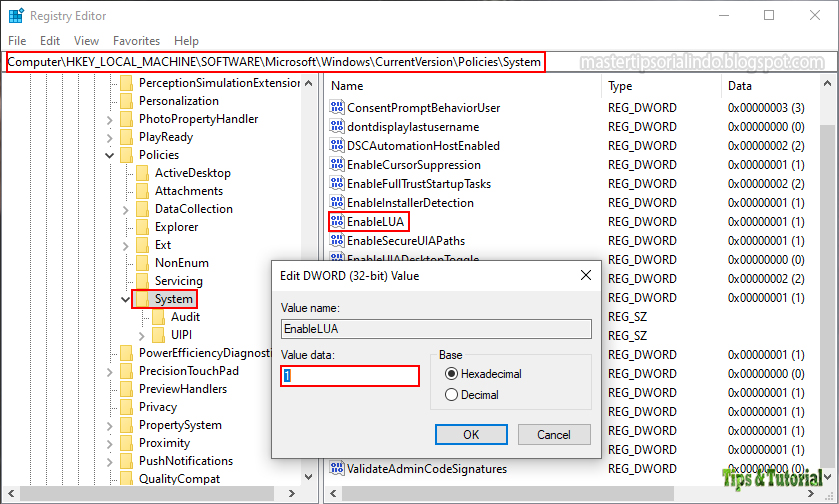The height and width of the screenshot is (504, 839).
Task: Click the ValidateAdminCodeSignatures value icon
Action: tap(337, 469)
